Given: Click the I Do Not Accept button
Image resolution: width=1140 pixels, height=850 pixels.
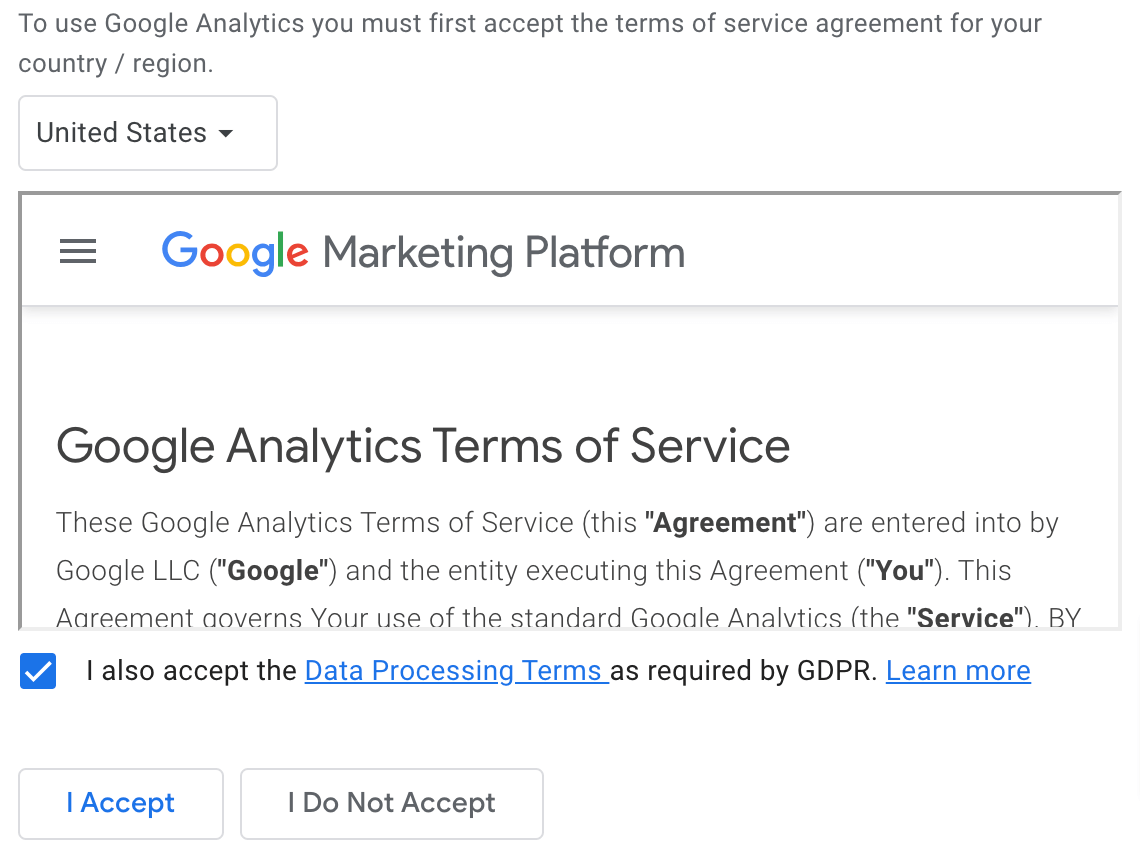Looking at the screenshot, I should [x=392, y=803].
